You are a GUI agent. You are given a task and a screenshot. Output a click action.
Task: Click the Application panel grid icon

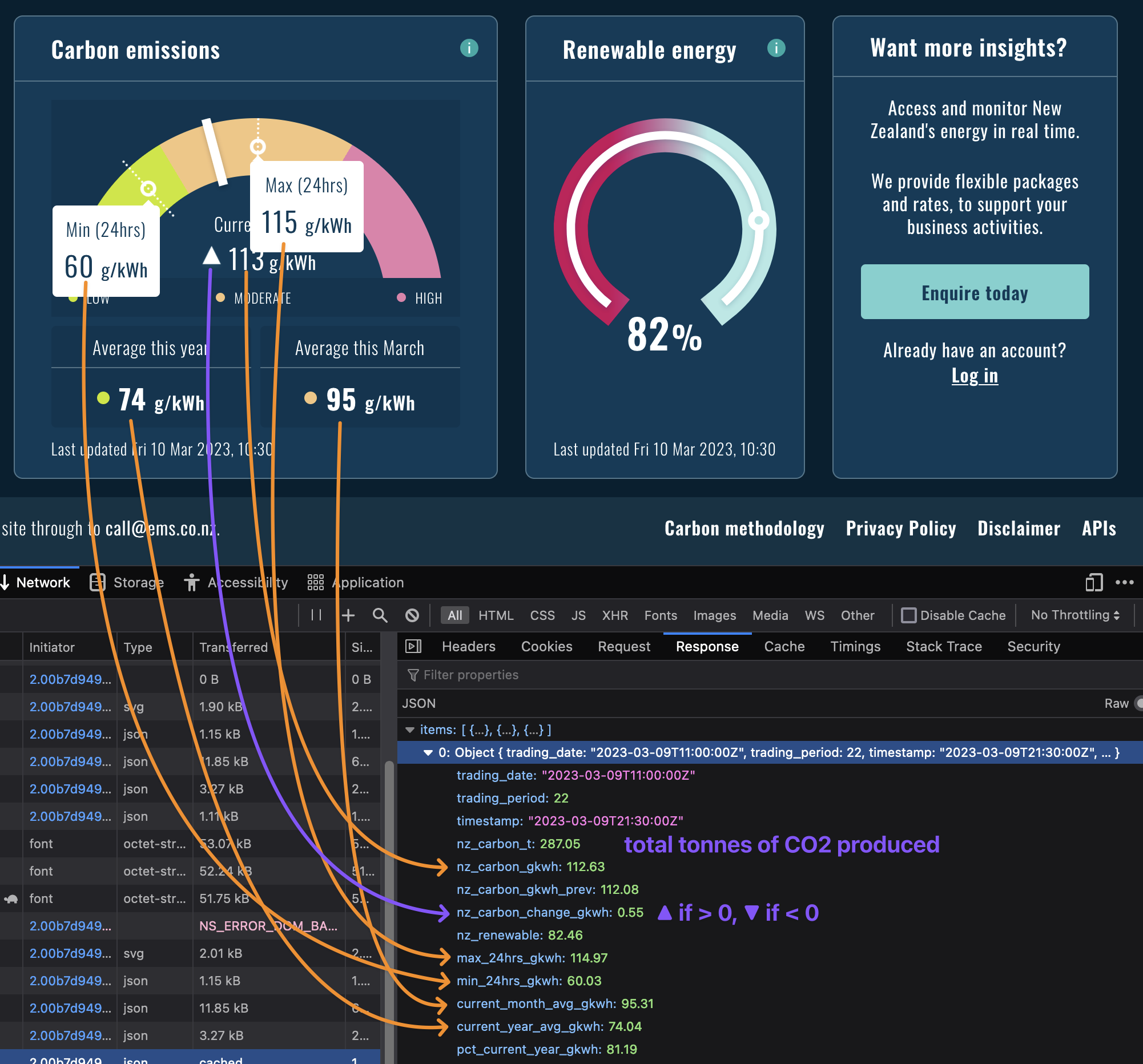(316, 582)
